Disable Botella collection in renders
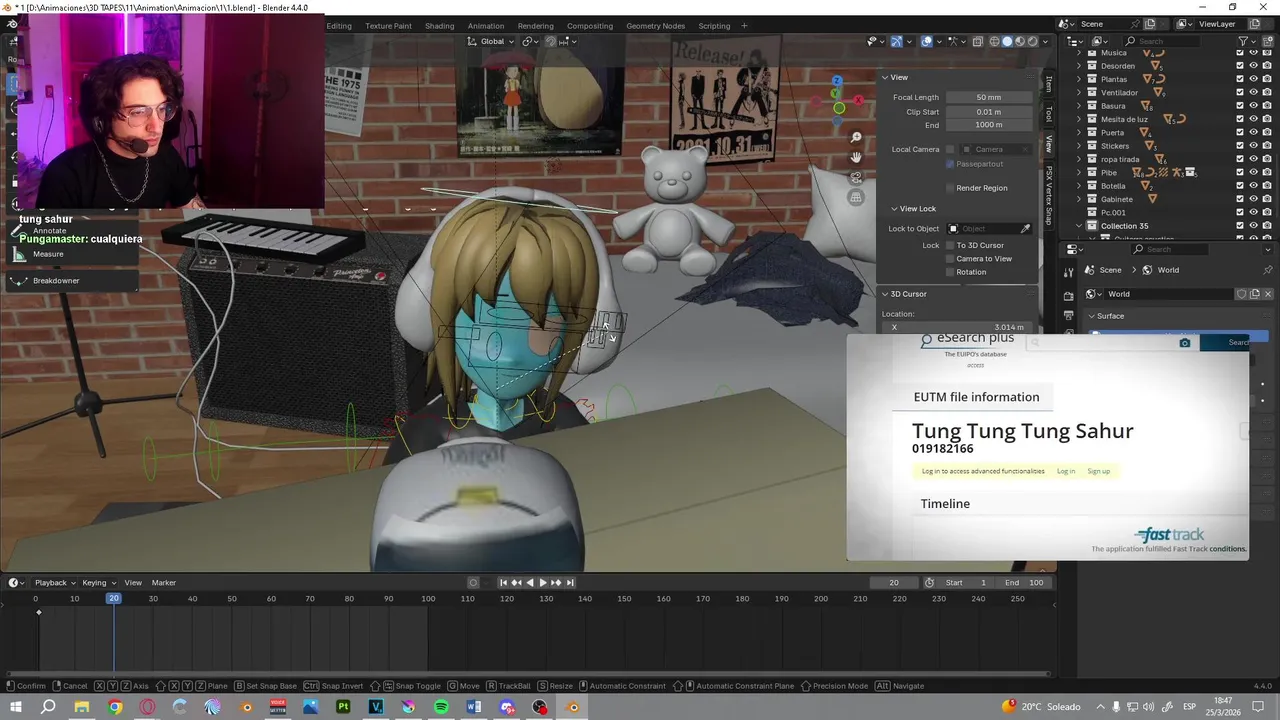The image size is (1280, 720). pos(1267,186)
